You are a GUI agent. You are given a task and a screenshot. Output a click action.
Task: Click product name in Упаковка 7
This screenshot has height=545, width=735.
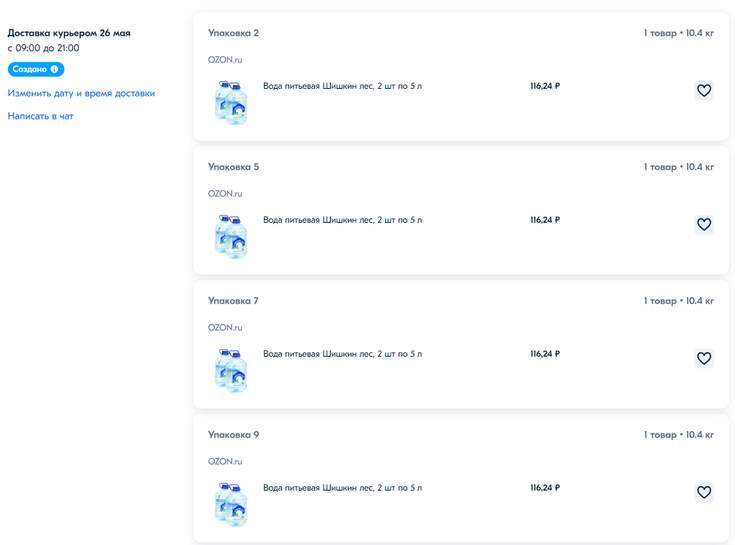[x=342, y=354]
